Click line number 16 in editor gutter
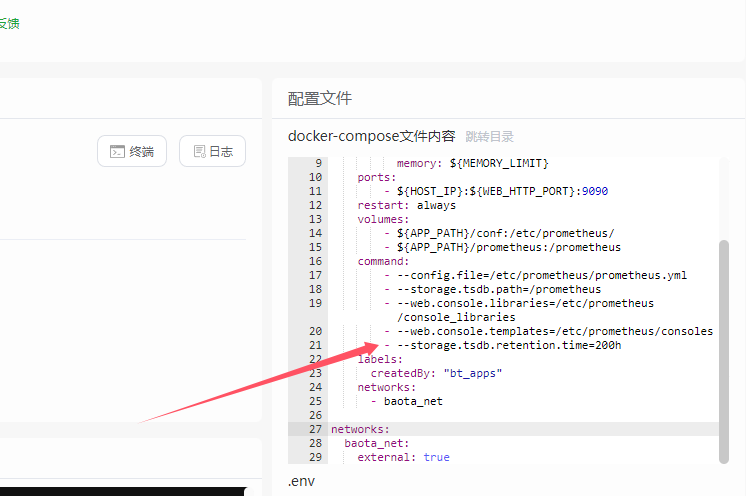Viewport: 746px width, 496px height. (316, 261)
